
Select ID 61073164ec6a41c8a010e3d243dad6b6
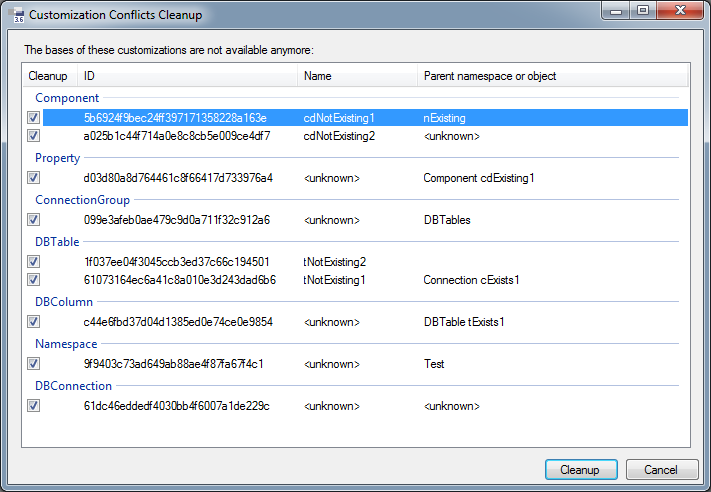tap(180, 280)
